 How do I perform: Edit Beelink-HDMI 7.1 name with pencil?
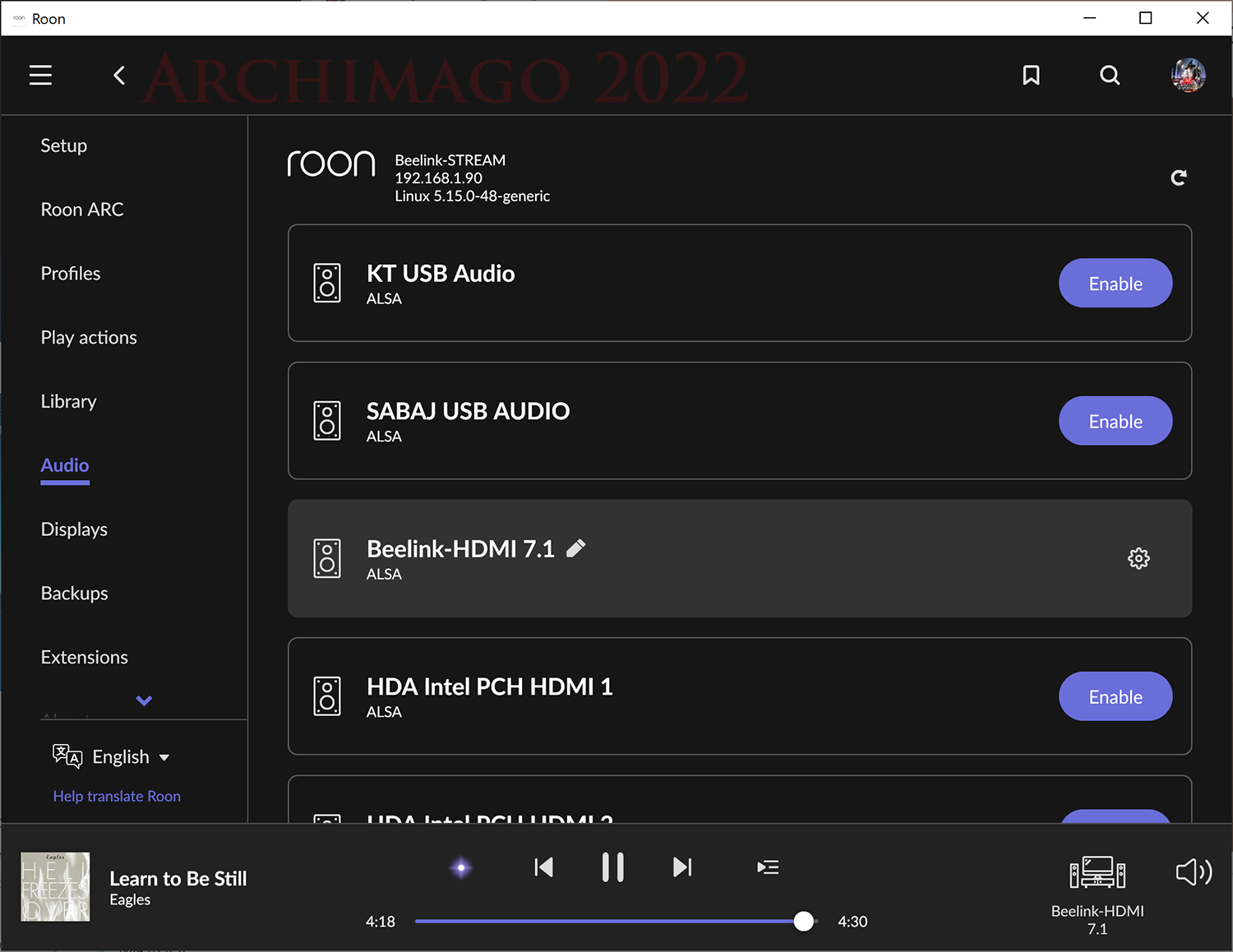coord(576,548)
